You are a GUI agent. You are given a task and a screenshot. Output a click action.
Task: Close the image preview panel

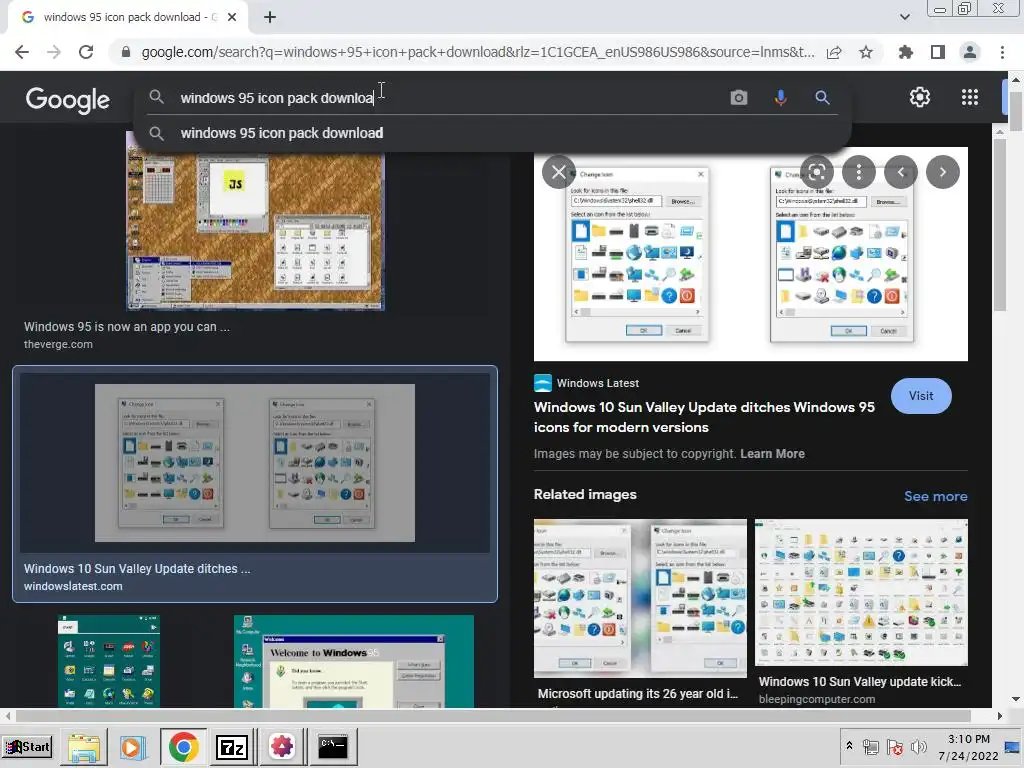point(558,172)
